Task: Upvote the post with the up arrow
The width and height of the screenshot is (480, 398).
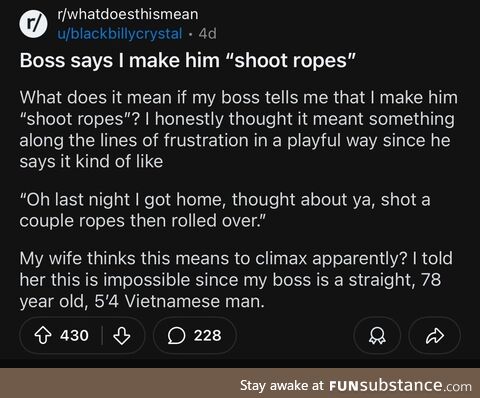Action: 43,335
